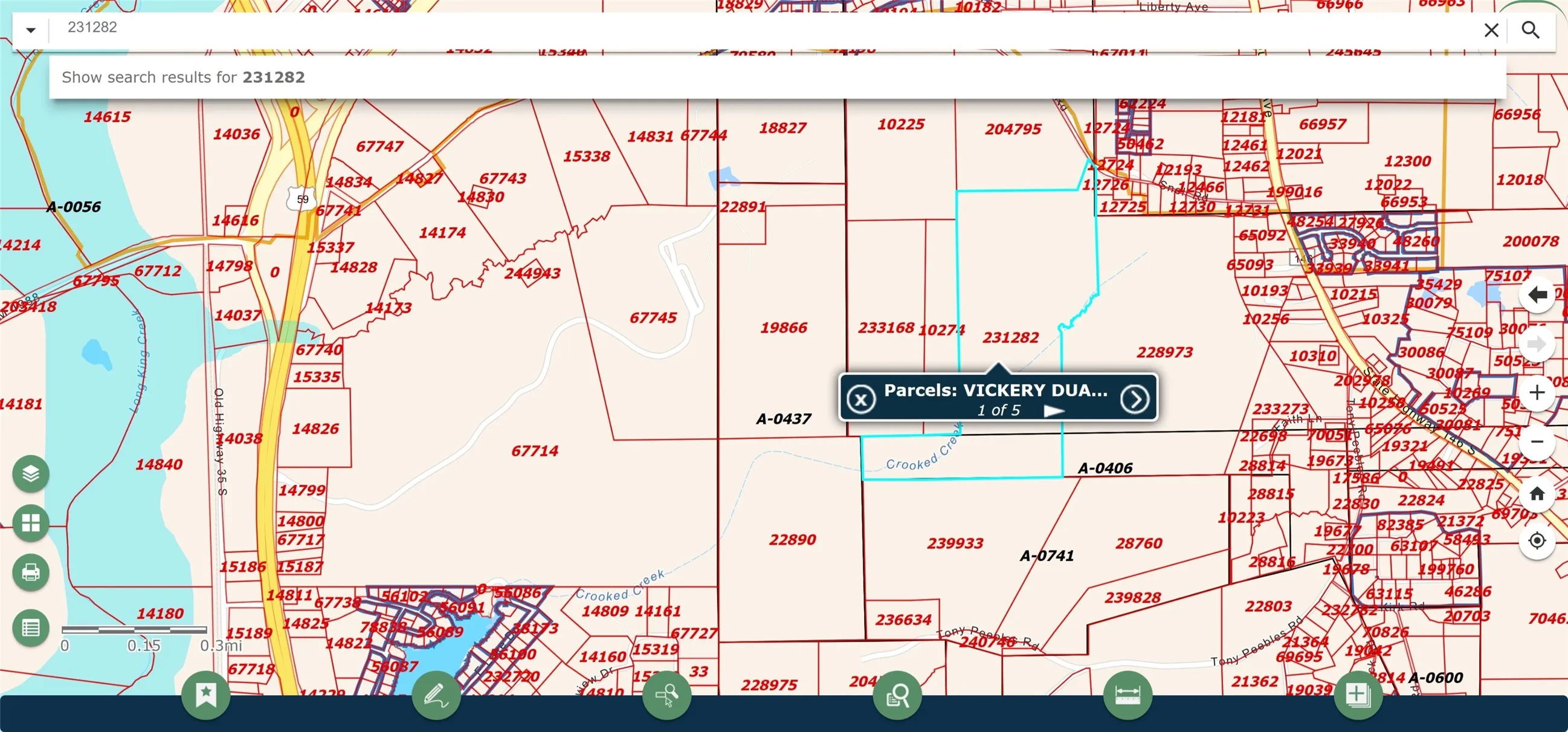Open the Draw pencil tool

(x=436, y=695)
